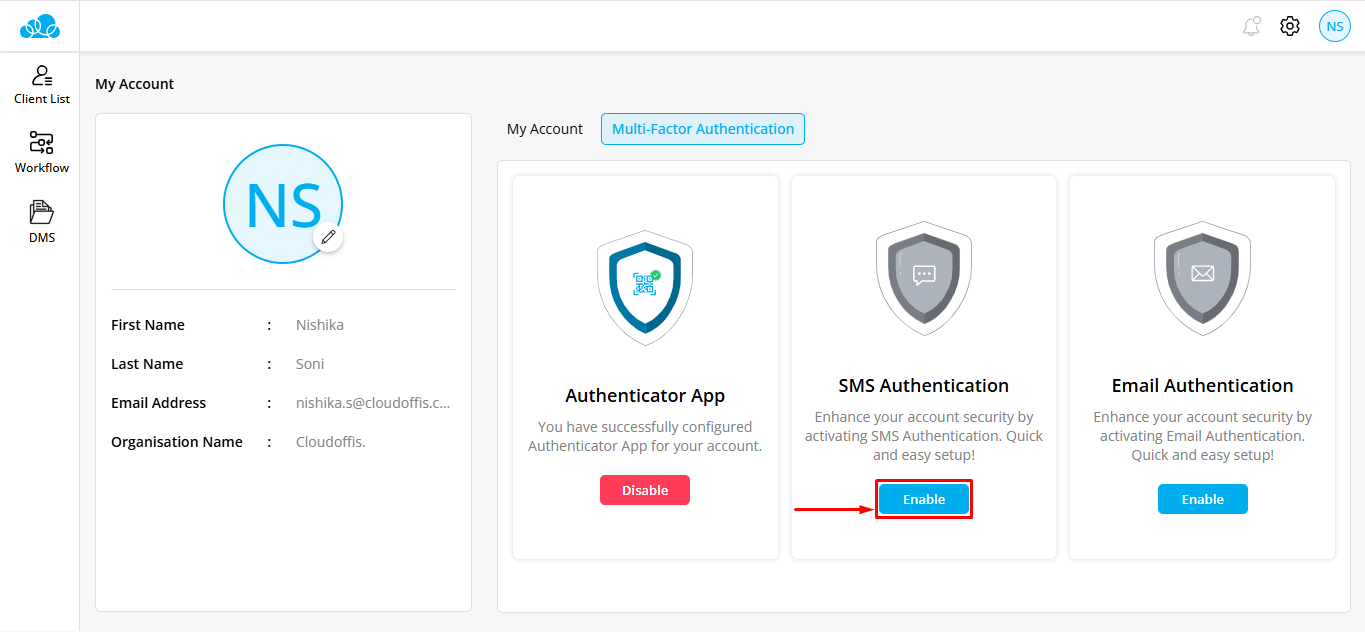Select the Multi-Factor Authentication tab
The height and width of the screenshot is (632, 1365).
703,129
